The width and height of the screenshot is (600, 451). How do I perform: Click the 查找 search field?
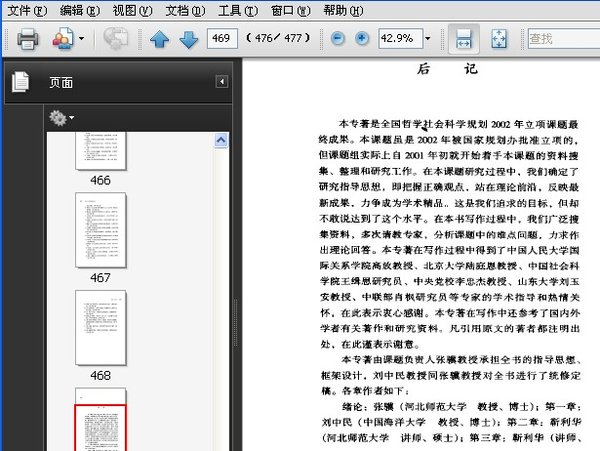[562, 39]
